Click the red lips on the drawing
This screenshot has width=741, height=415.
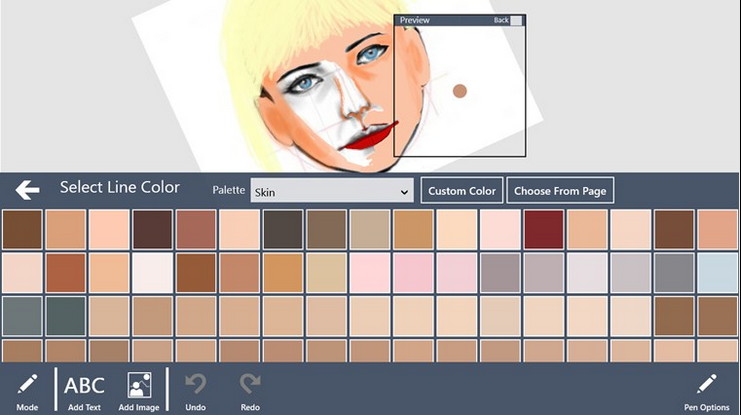370,138
